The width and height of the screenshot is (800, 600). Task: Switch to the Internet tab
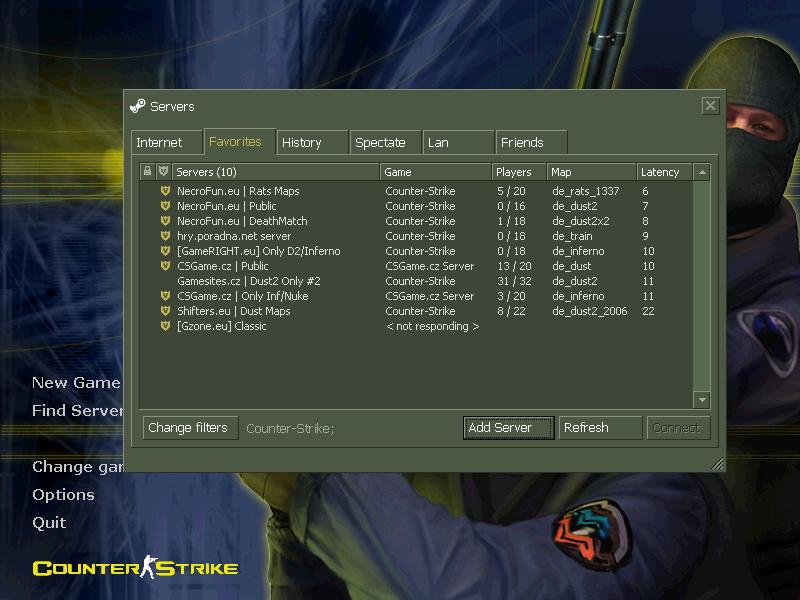click(x=165, y=142)
